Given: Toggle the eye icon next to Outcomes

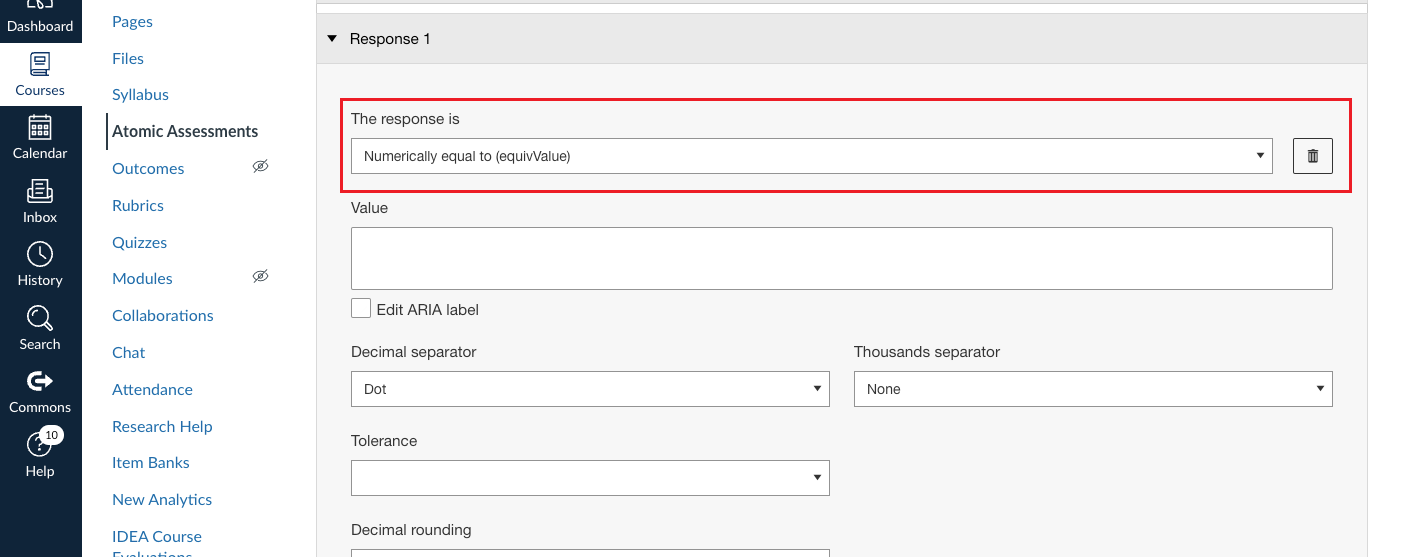Looking at the screenshot, I should [260, 167].
